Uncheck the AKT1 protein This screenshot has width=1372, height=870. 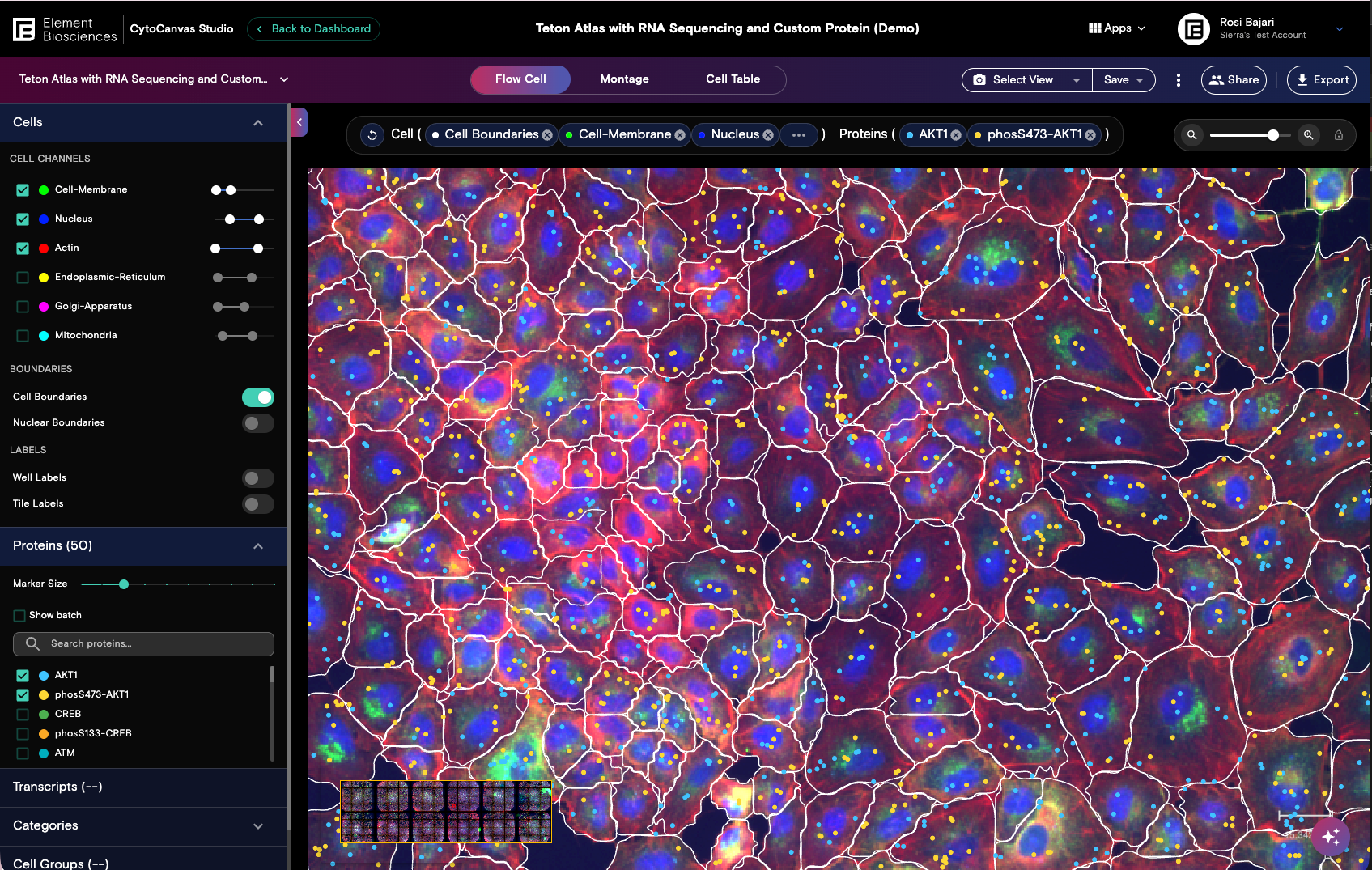tap(23, 676)
